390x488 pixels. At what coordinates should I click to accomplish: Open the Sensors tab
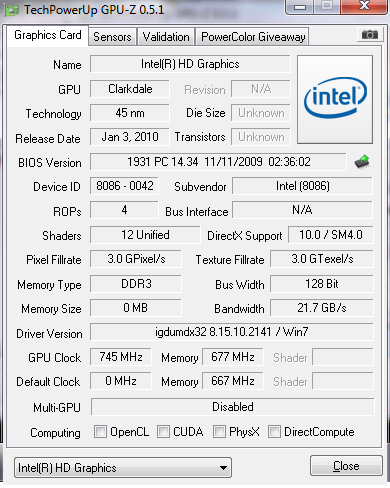point(112,37)
